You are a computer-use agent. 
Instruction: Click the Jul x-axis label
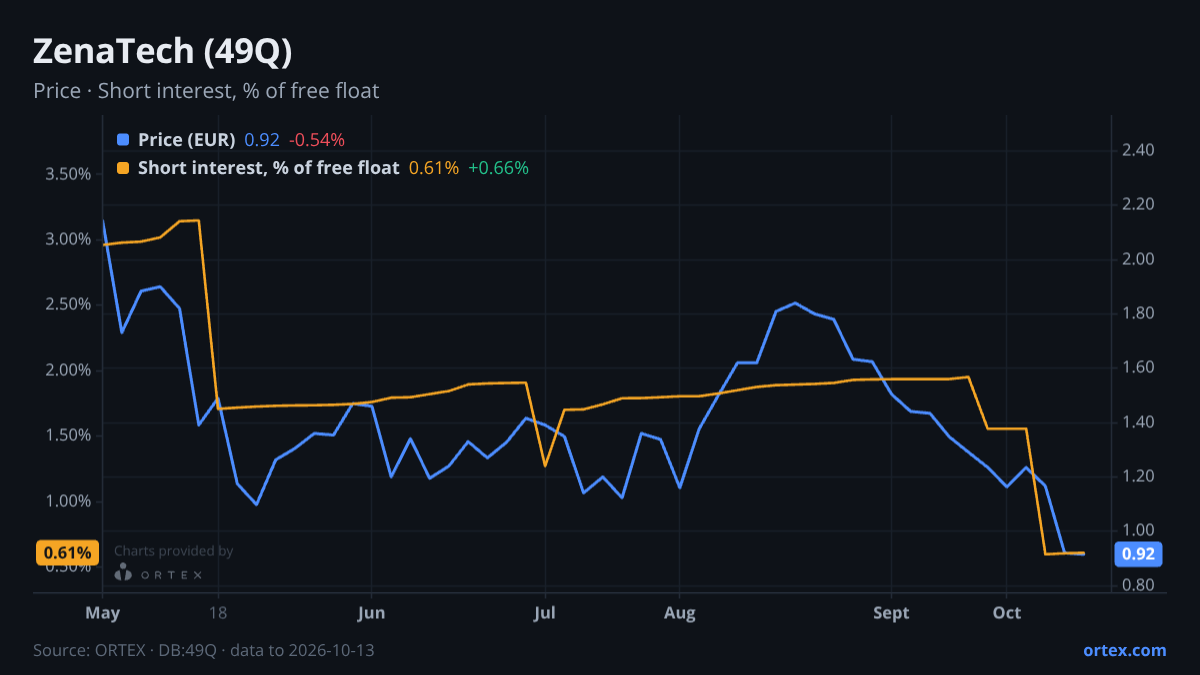pos(545,613)
